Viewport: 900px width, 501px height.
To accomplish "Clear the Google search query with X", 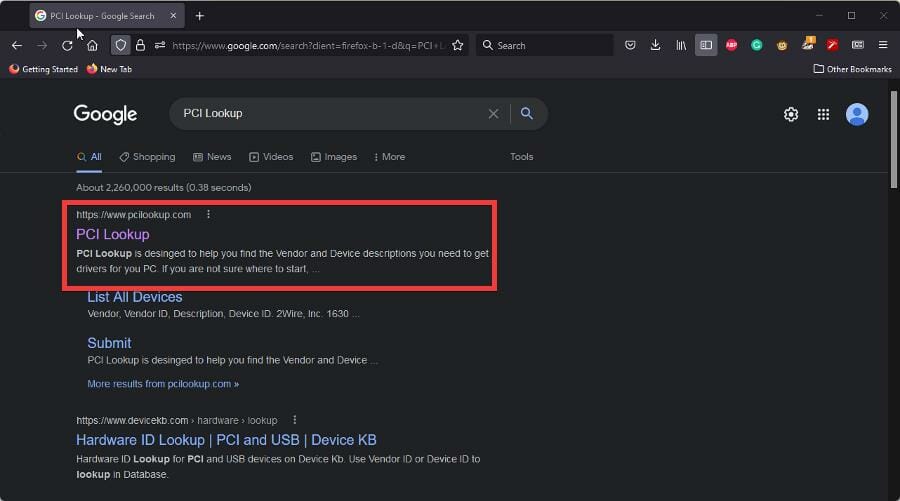I will pyautogui.click(x=493, y=114).
